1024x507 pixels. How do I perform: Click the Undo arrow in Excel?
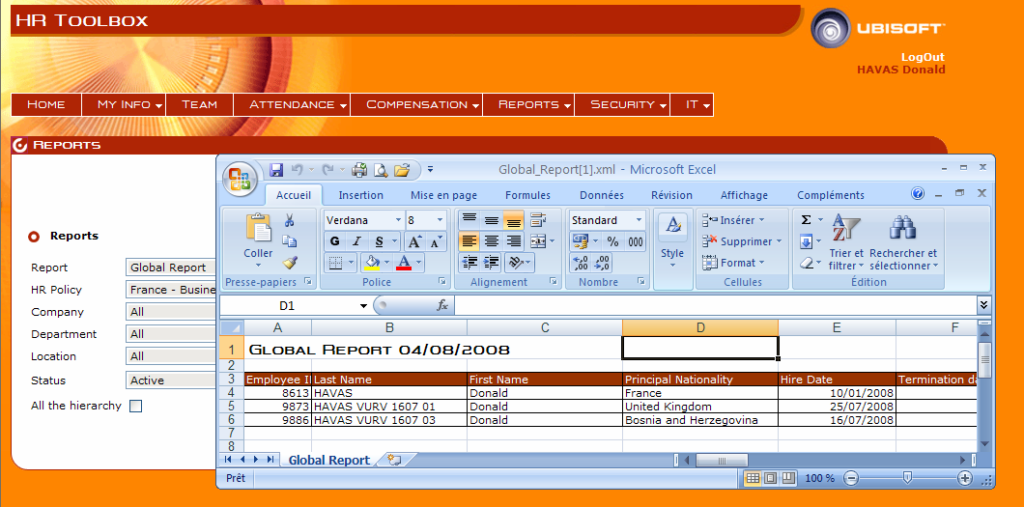coord(297,170)
